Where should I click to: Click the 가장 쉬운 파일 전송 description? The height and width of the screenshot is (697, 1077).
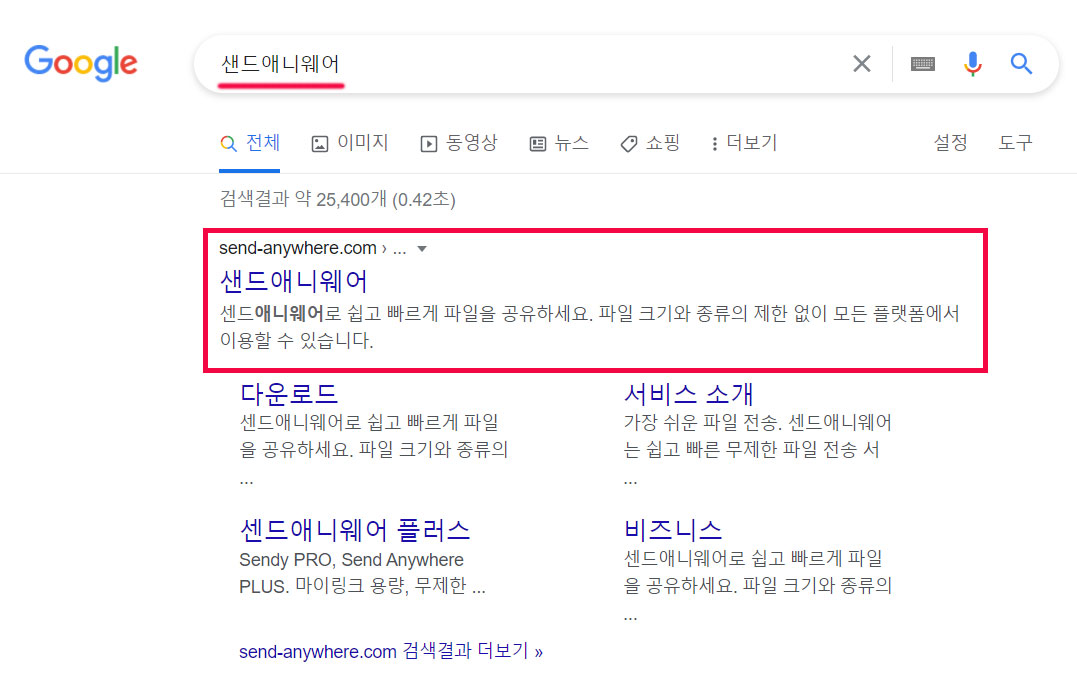(757, 449)
